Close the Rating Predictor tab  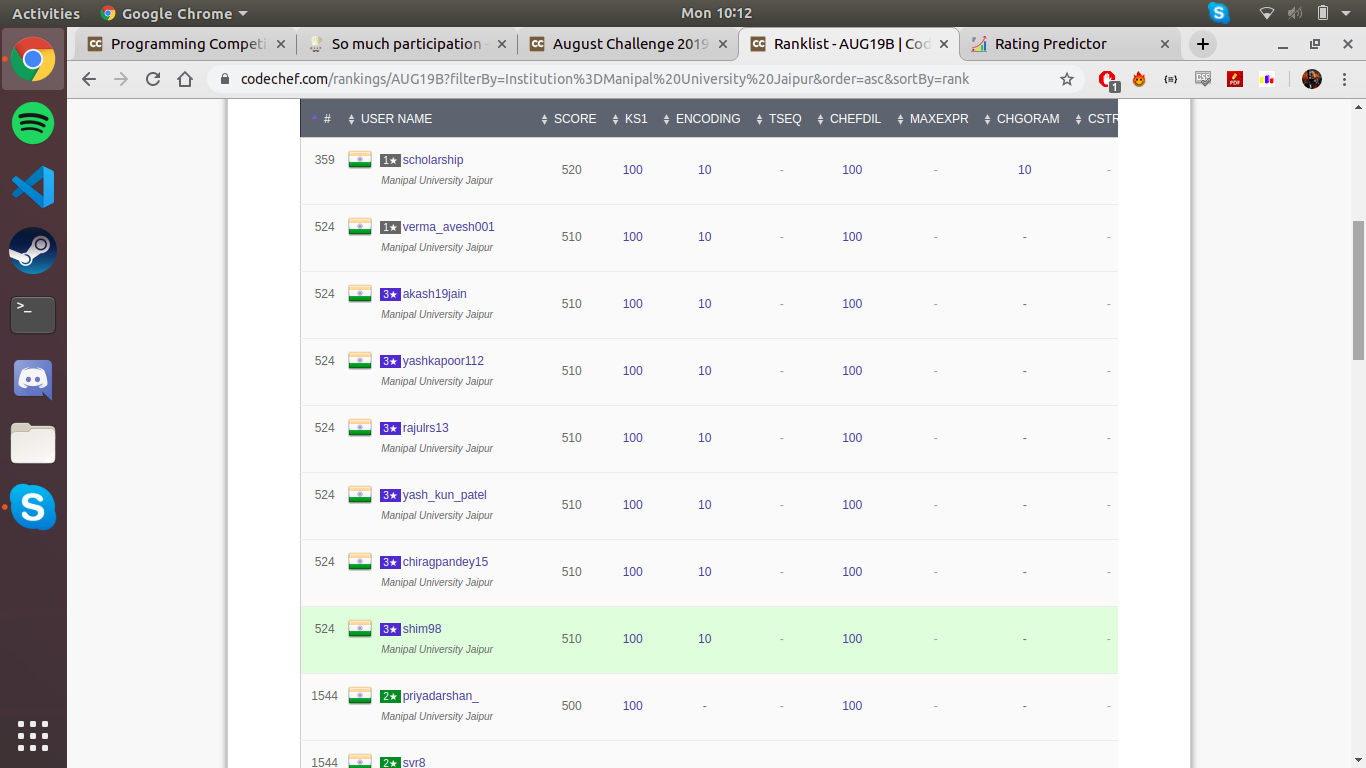1164,44
